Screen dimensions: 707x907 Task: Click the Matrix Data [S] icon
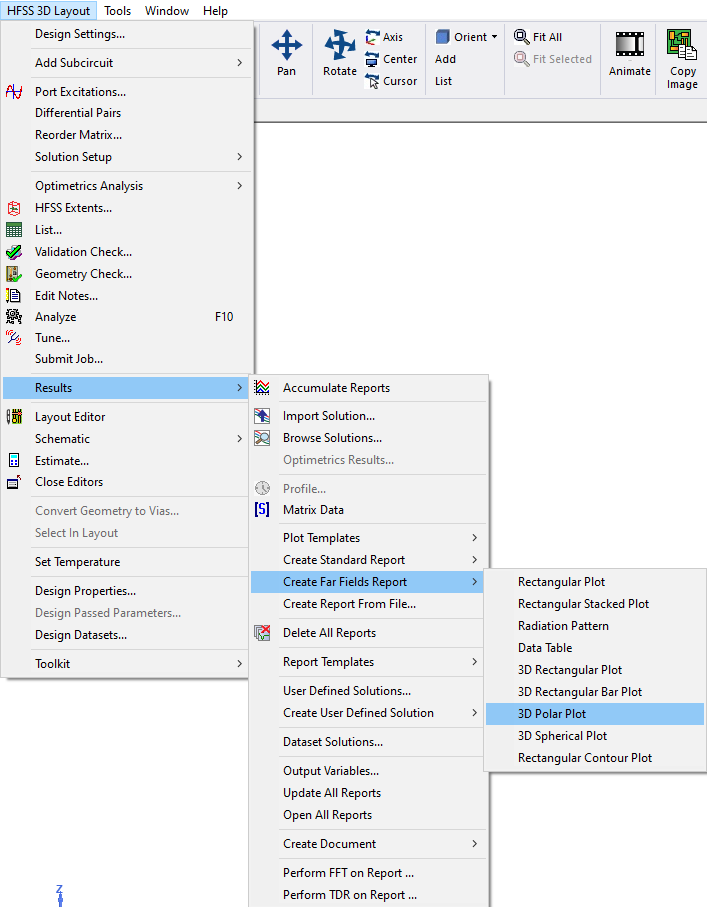coord(262,510)
